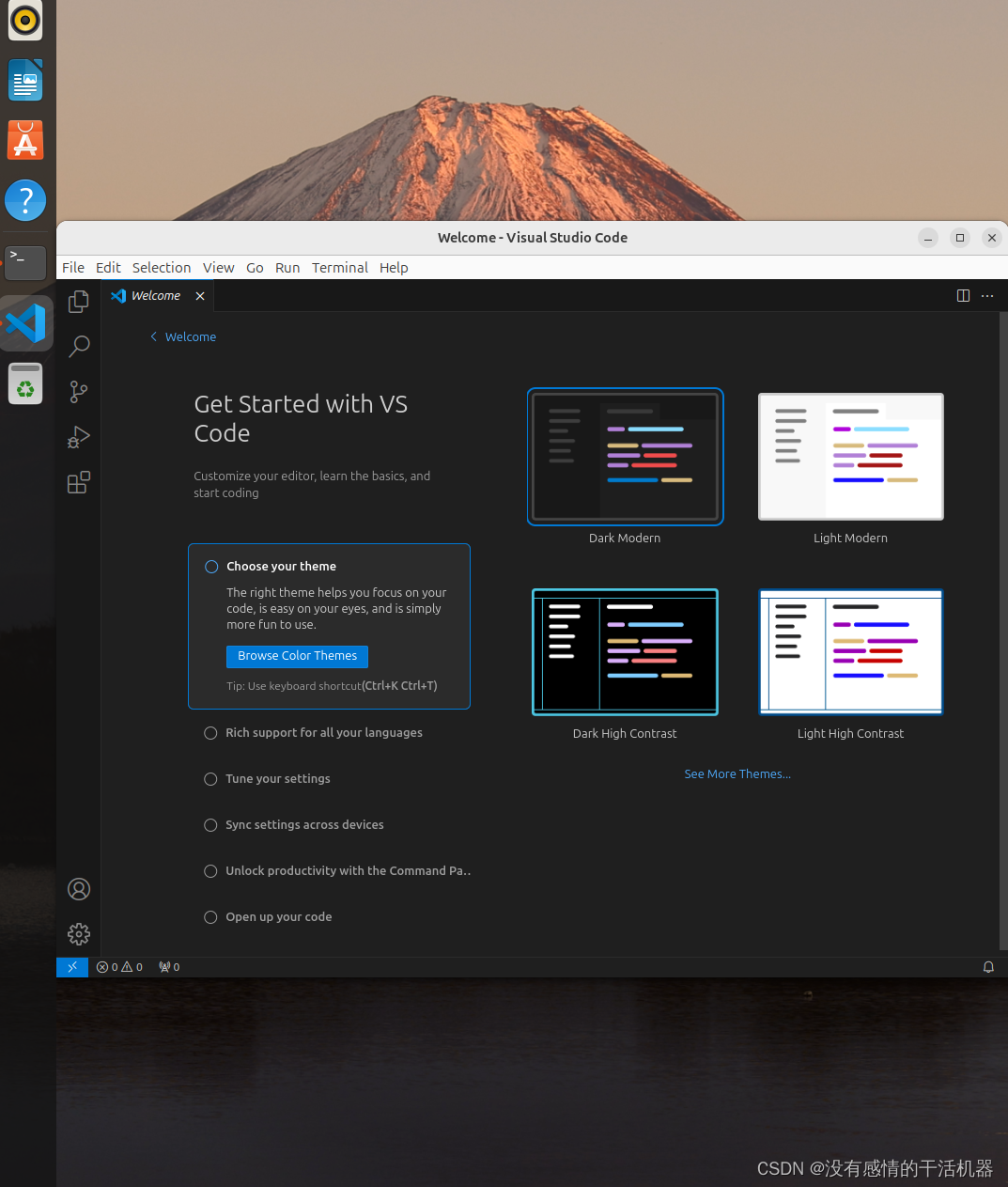Switch to the Welcome editor tab
This screenshot has height=1187, width=1008.
pyautogui.click(x=156, y=296)
